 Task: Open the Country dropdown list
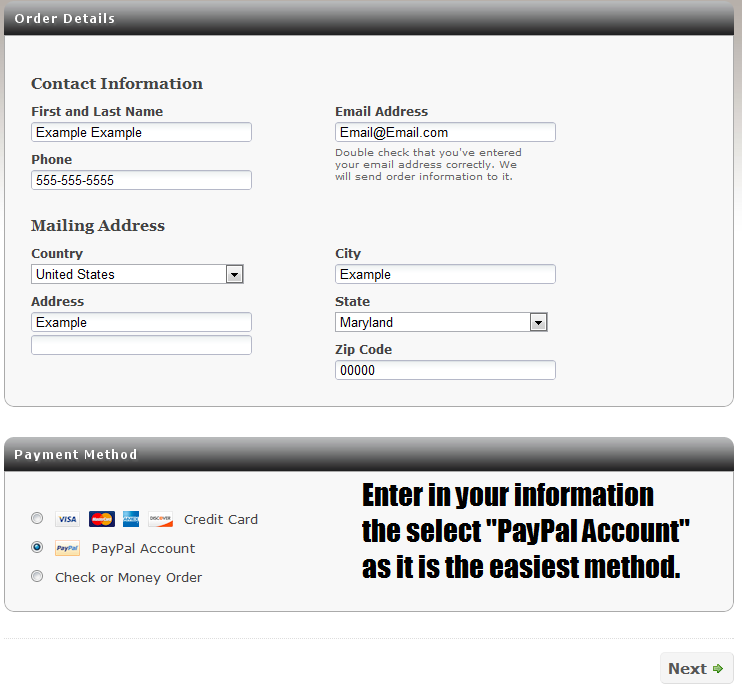pyautogui.click(x=235, y=274)
